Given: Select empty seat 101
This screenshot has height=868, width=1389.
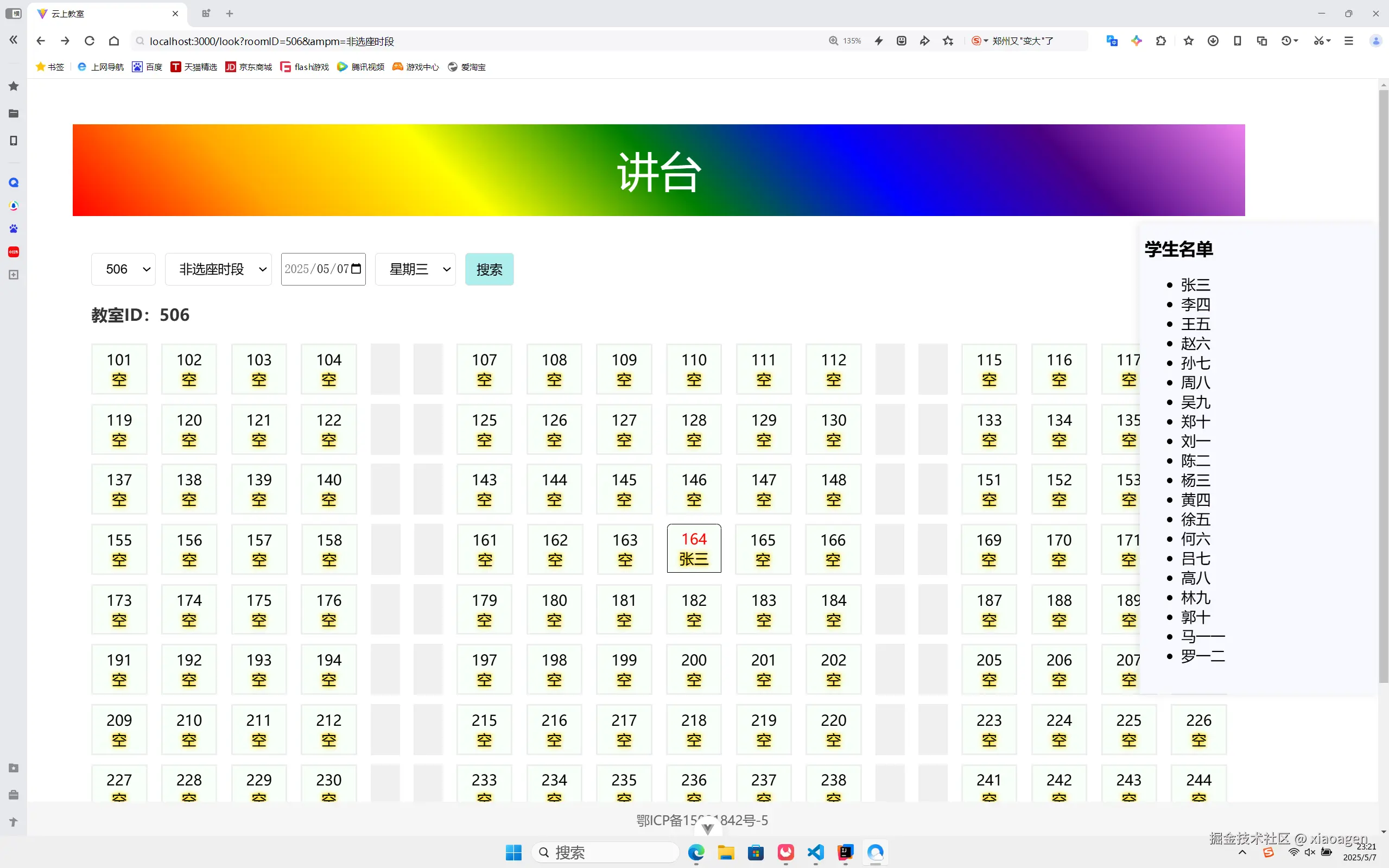Looking at the screenshot, I should click(x=119, y=369).
